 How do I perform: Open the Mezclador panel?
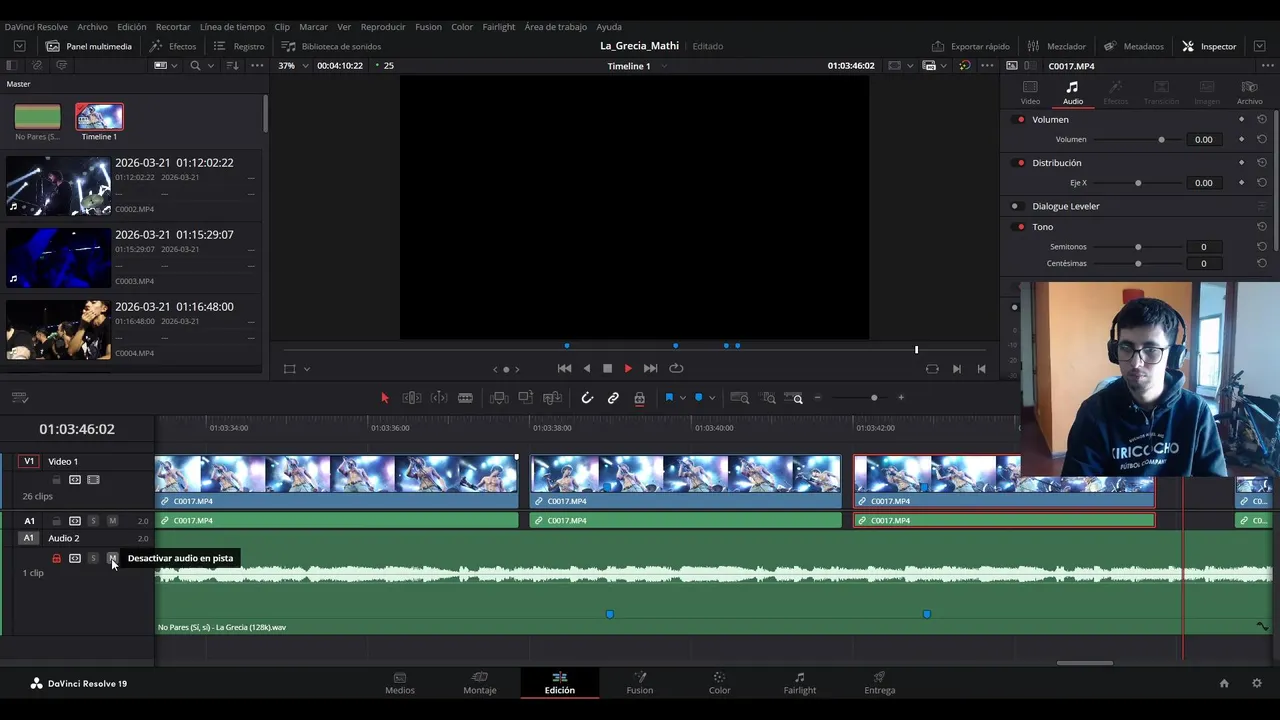pos(1056,46)
